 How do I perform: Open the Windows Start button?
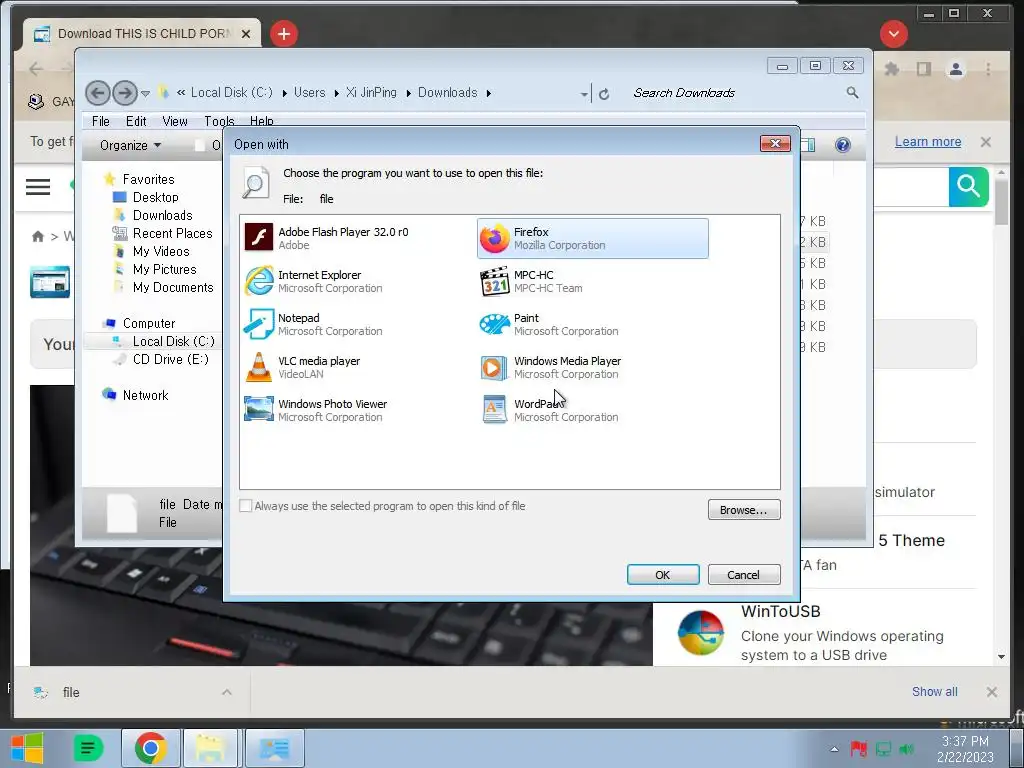pos(27,748)
